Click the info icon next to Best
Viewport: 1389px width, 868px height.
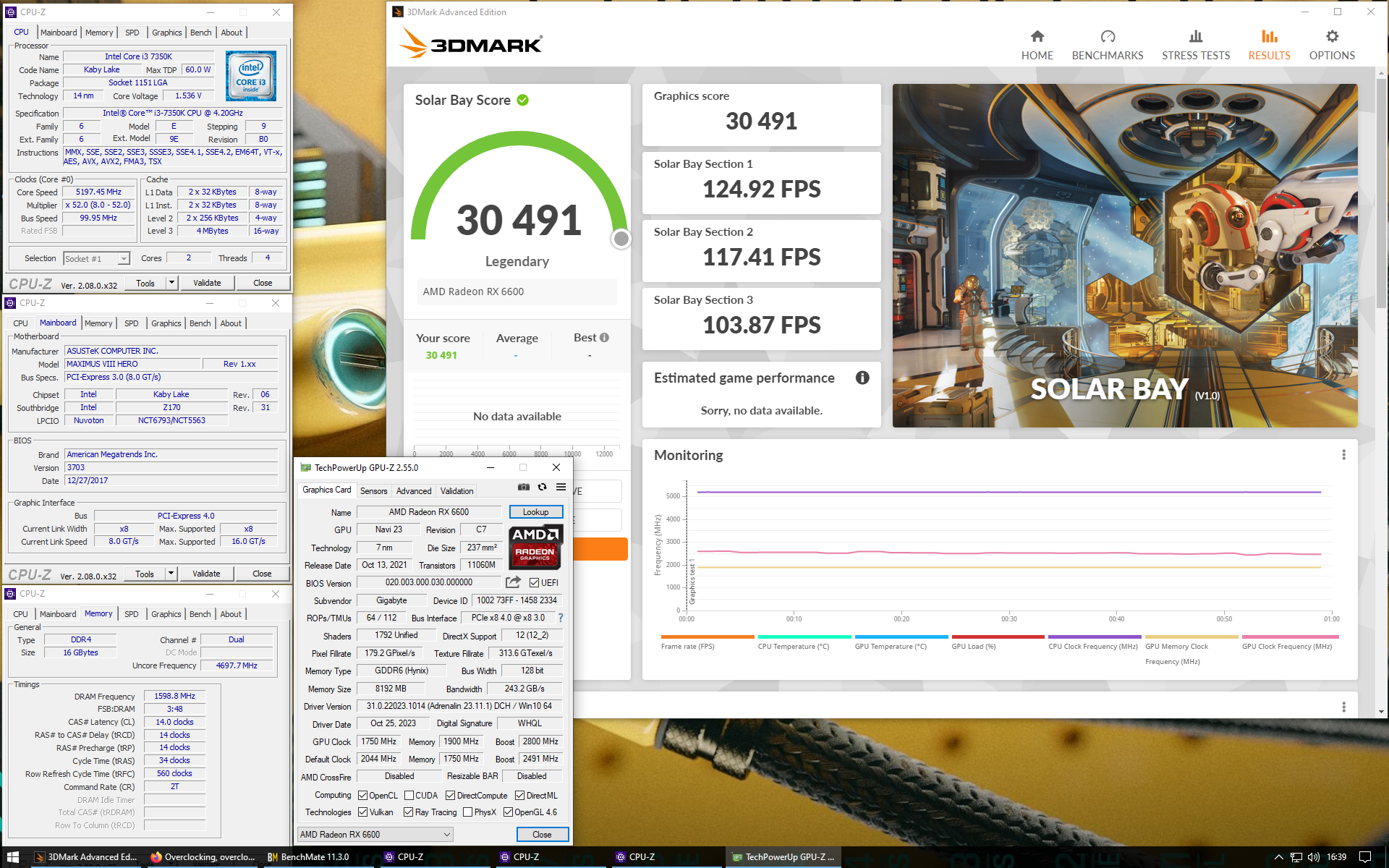coord(604,338)
